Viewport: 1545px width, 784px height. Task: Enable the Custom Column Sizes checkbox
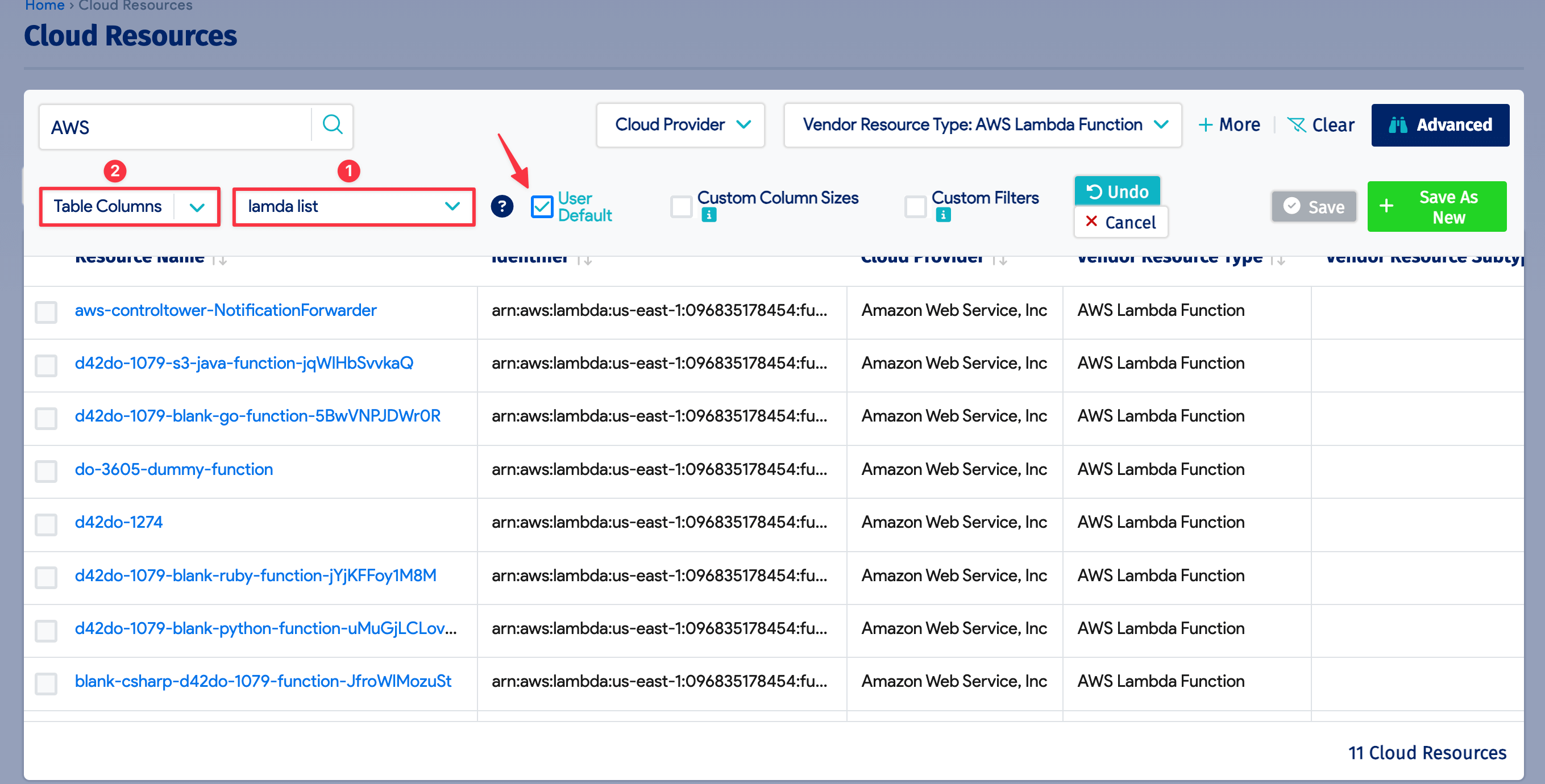tap(680, 206)
